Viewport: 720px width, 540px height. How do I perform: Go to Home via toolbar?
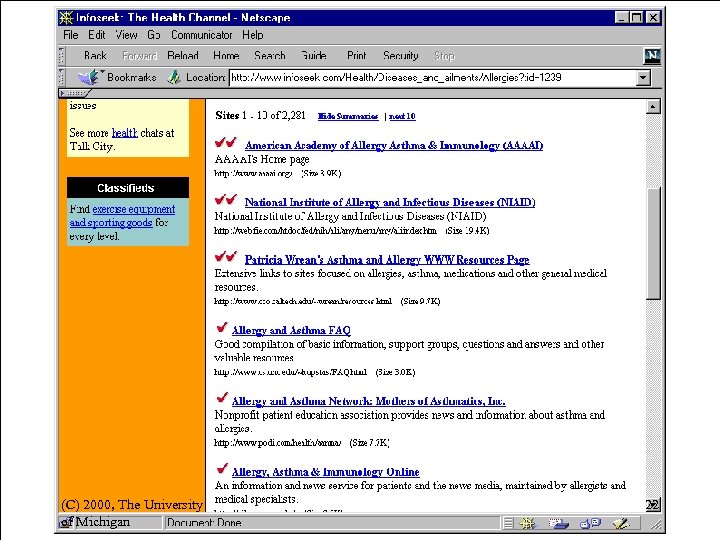coord(226,56)
